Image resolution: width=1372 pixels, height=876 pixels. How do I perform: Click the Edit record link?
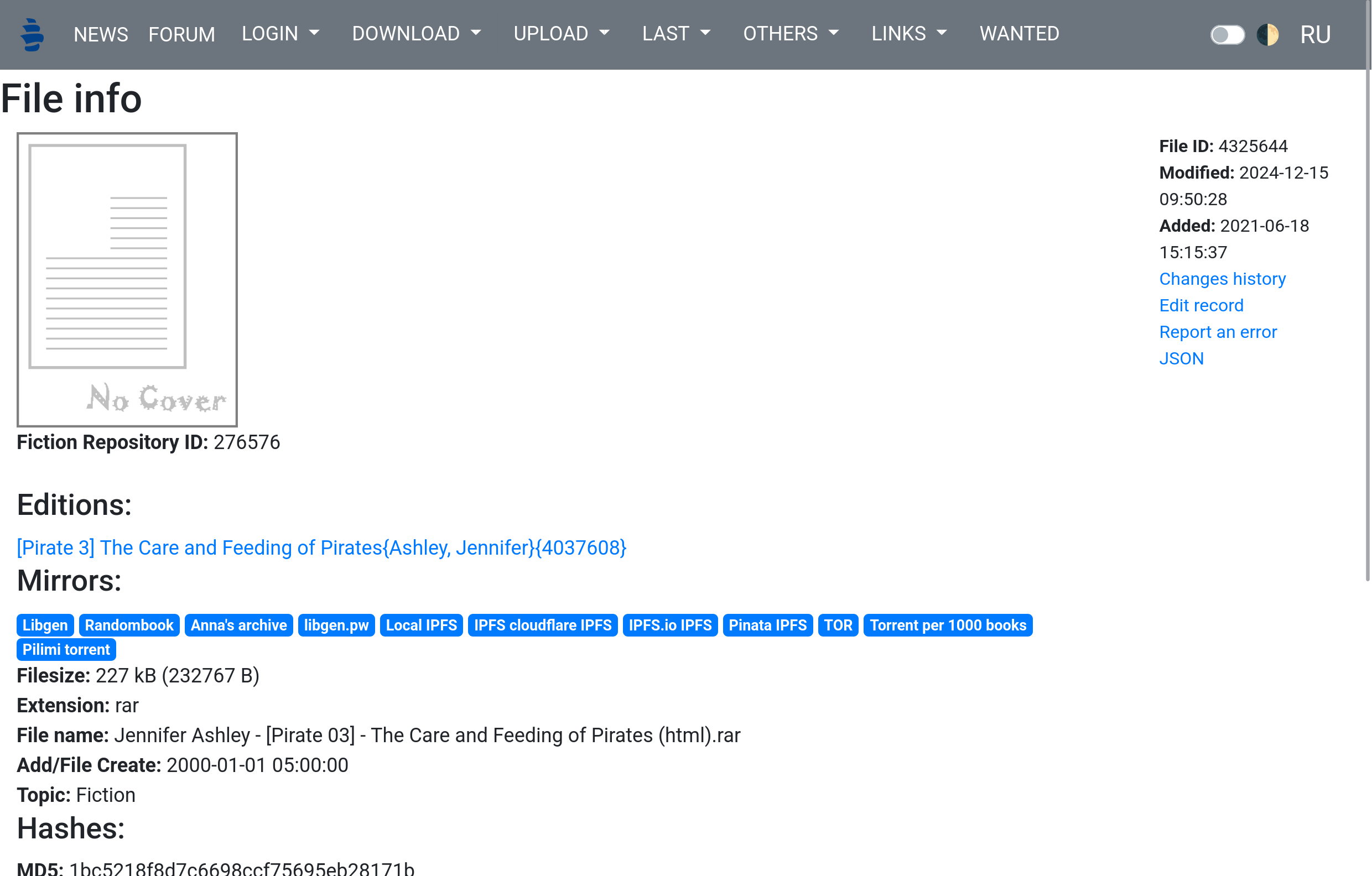[1201, 306]
